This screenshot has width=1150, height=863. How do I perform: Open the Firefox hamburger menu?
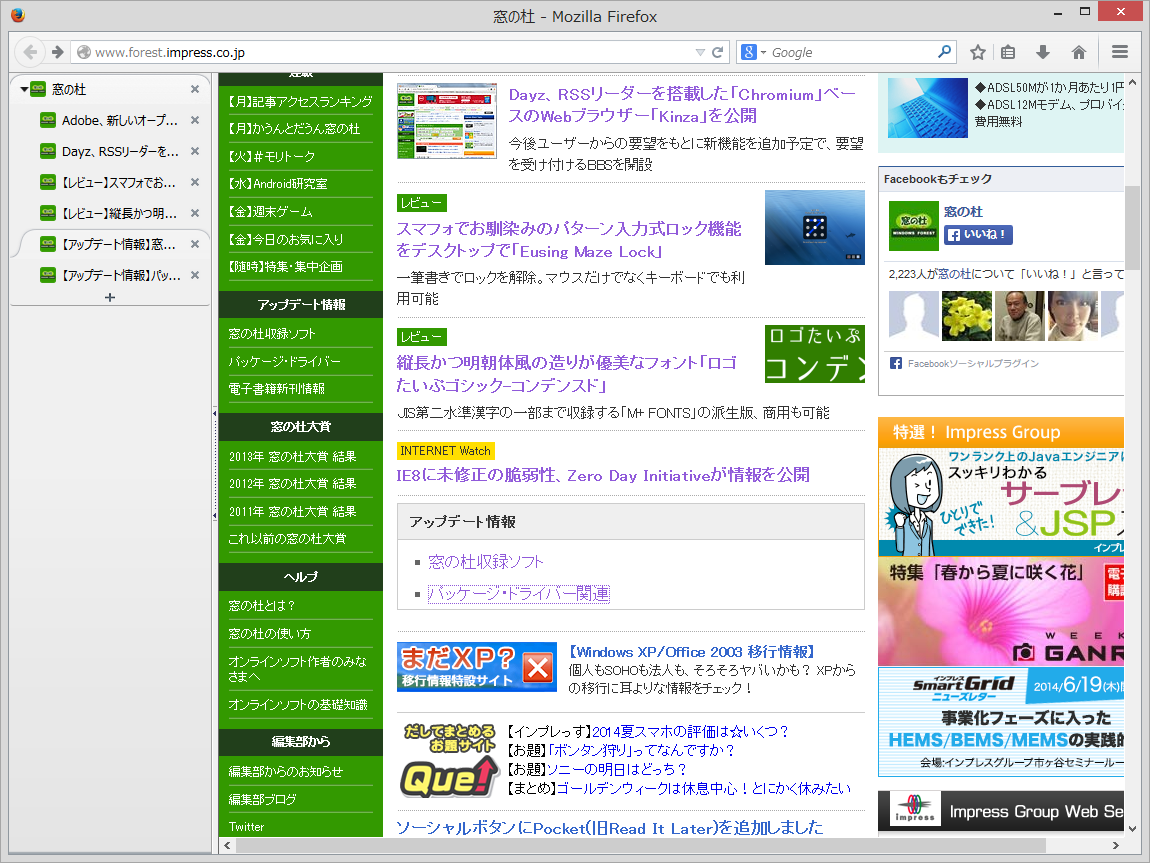point(1121,51)
